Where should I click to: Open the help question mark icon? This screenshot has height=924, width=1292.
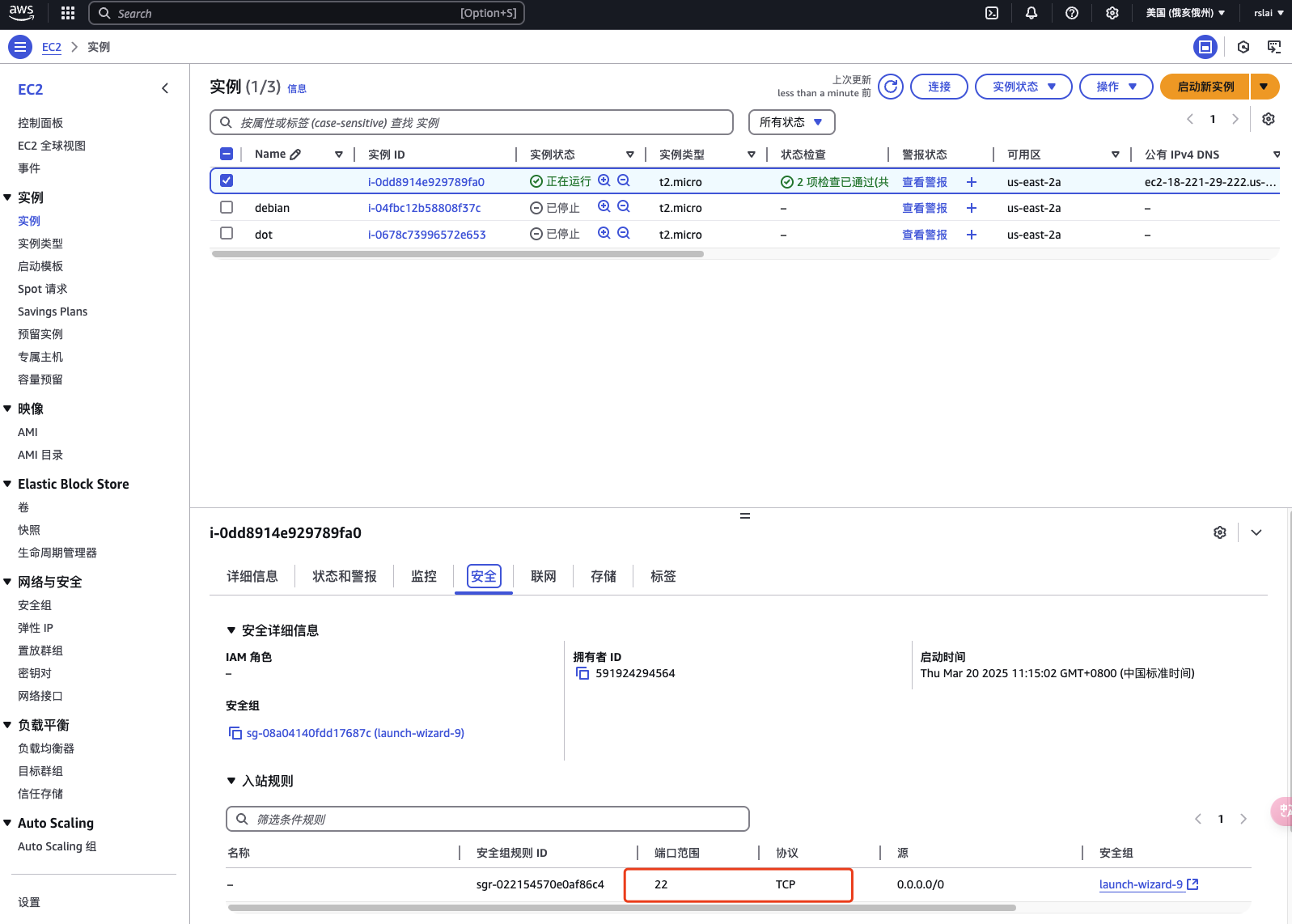click(x=1072, y=13)
